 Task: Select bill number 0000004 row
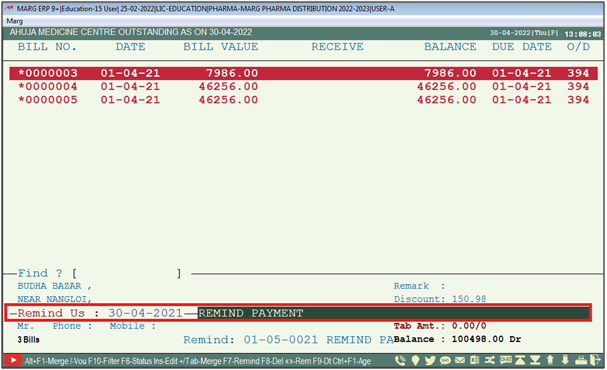304,86
